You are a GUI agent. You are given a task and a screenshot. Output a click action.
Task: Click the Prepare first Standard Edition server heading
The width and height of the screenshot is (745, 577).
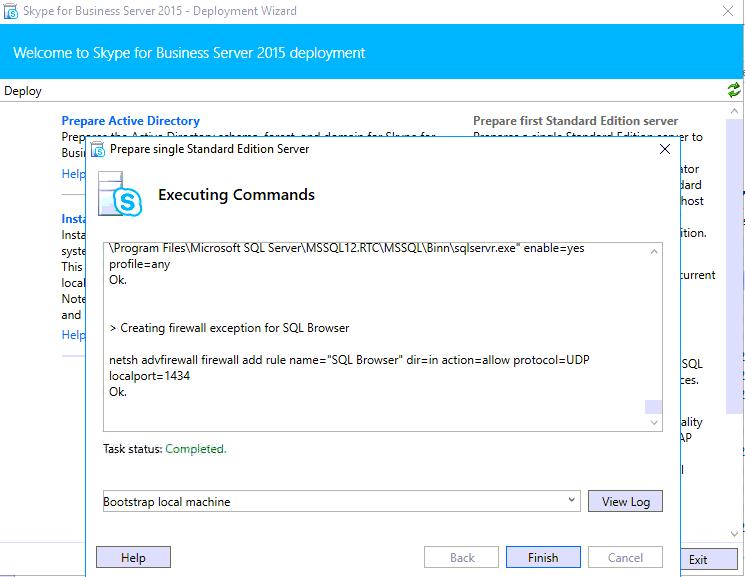pyautogui.click(x=575, y=121)
